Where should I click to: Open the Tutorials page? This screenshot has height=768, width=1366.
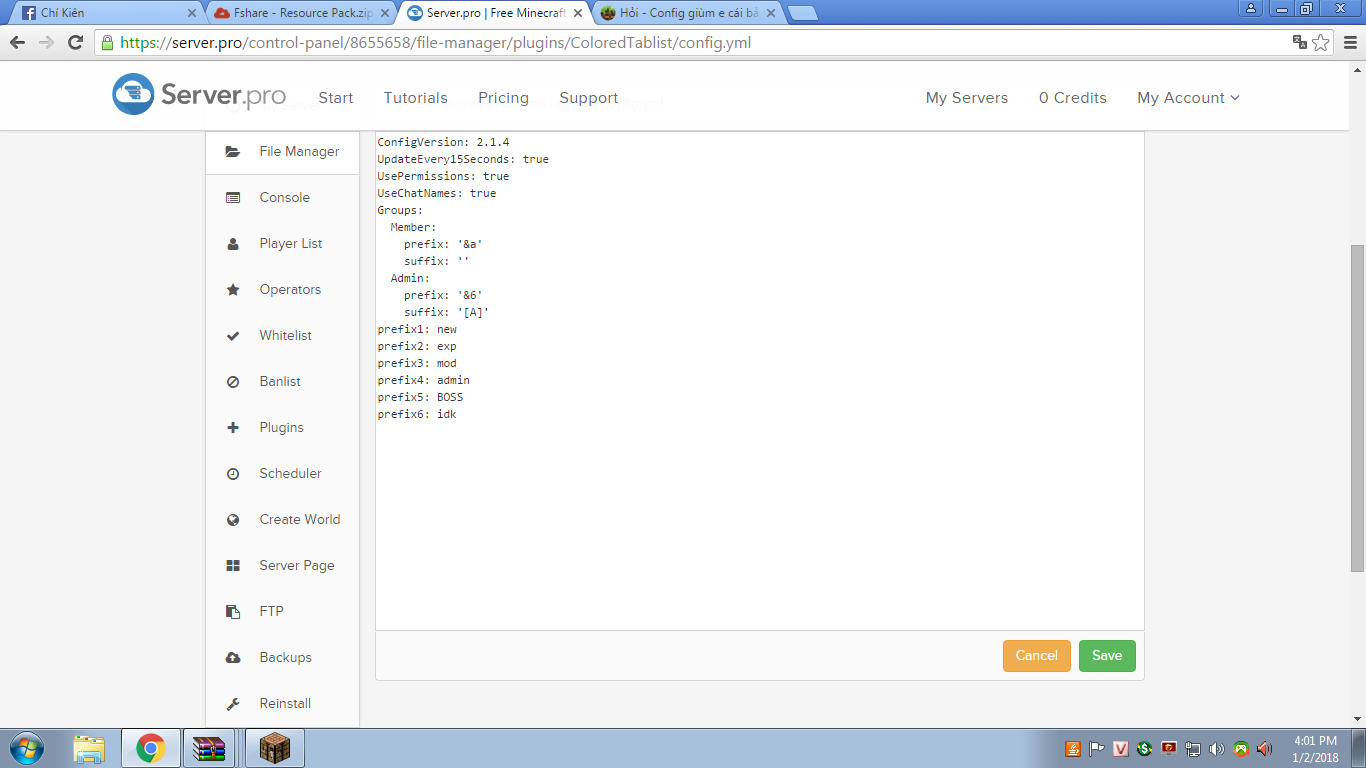(416, 98)
